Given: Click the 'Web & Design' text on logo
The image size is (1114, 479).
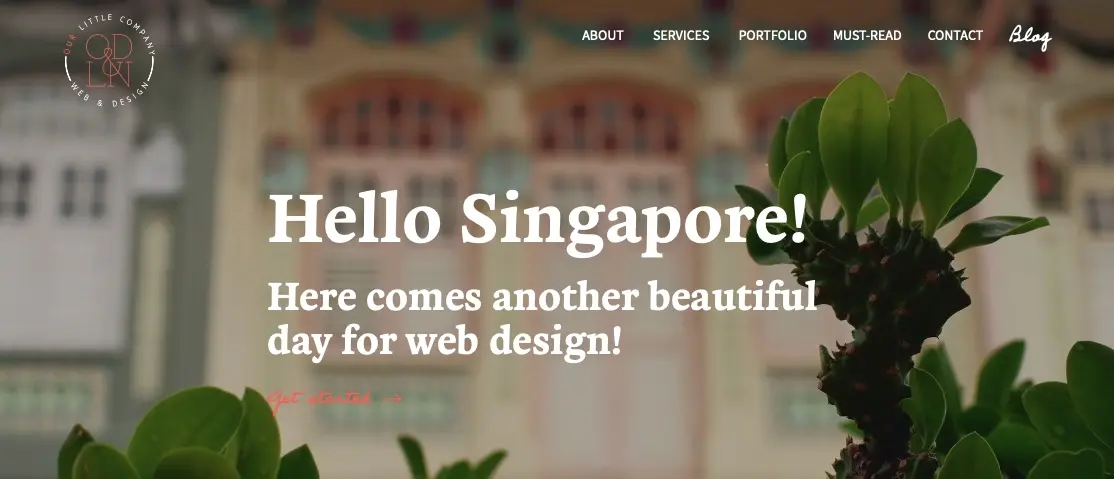Looking at the screenshot, I should (111, 99).
